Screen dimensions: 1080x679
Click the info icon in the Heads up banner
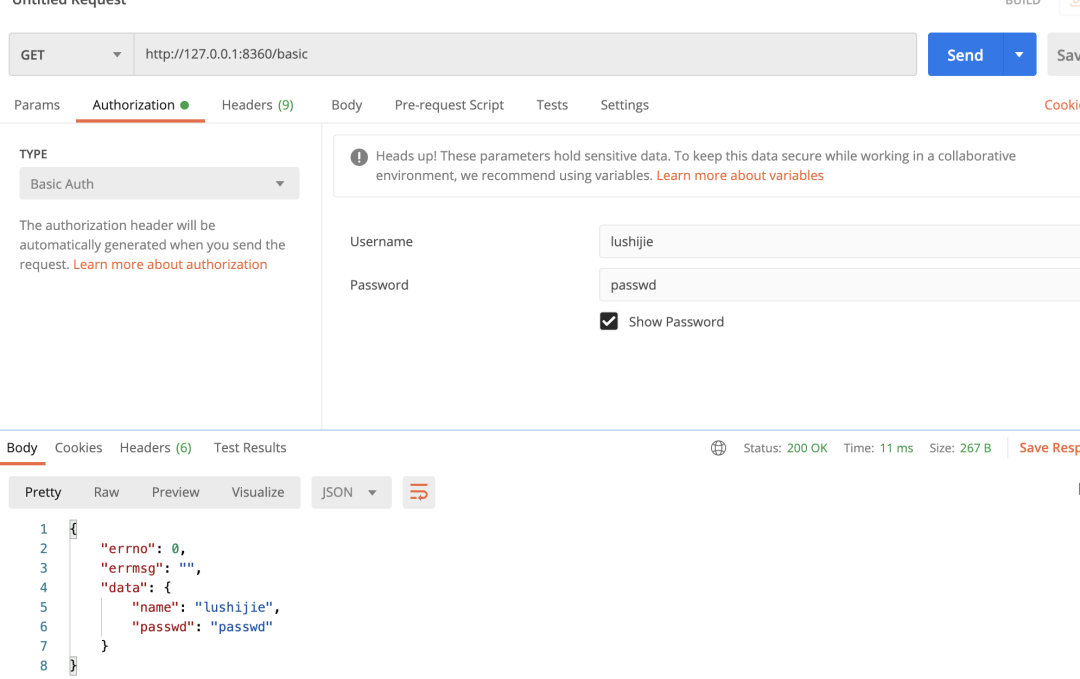358,157
